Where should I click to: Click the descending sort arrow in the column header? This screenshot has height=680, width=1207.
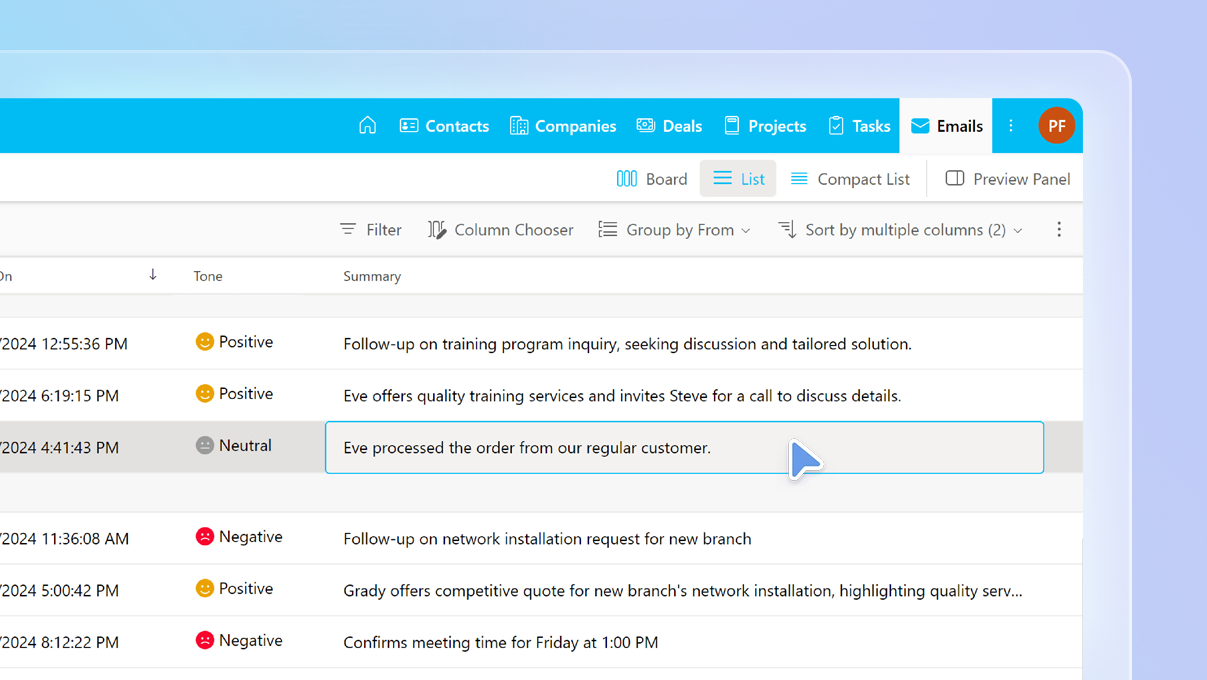click(x=152, y=274)
